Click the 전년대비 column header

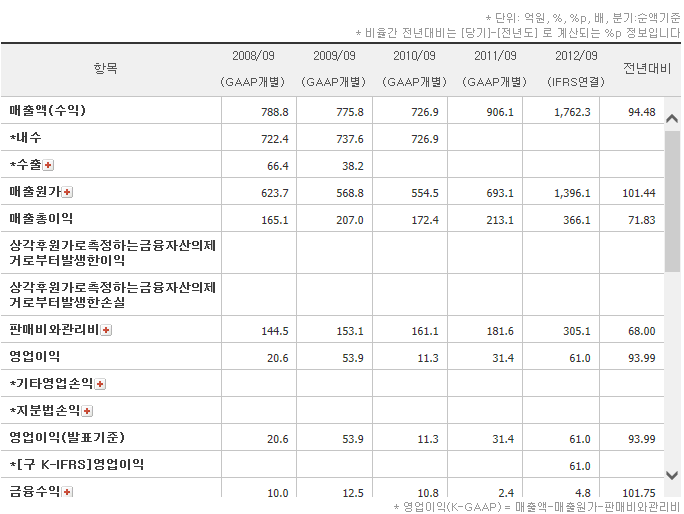647,69
